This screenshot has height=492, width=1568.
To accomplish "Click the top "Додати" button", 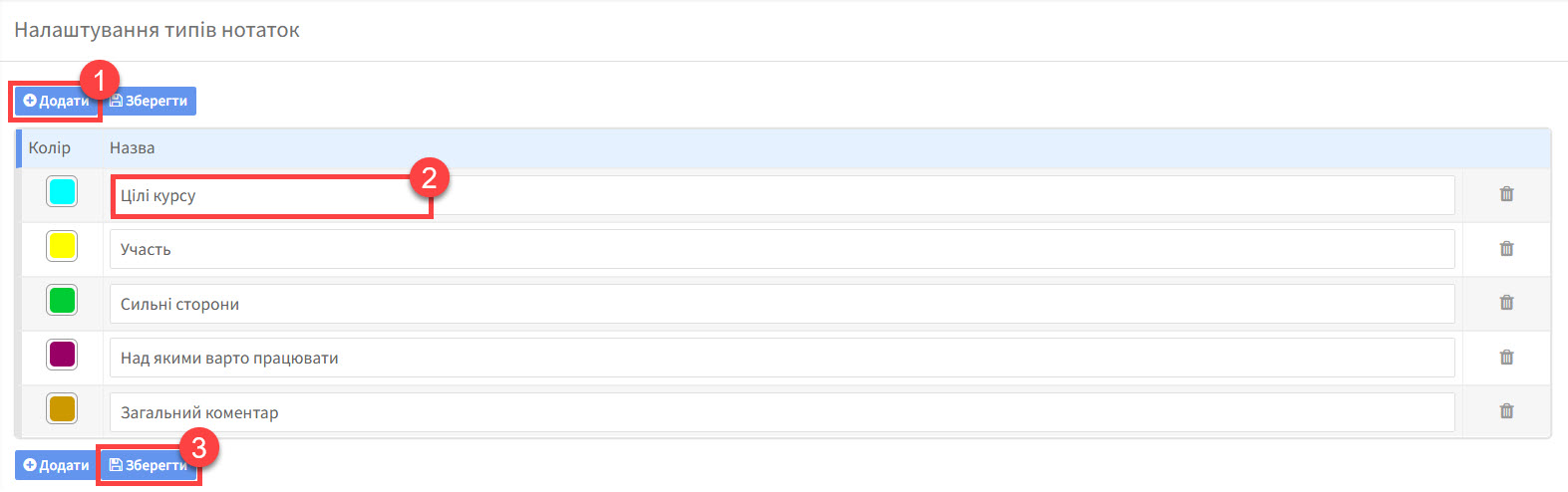I will (x=56, y=101).
